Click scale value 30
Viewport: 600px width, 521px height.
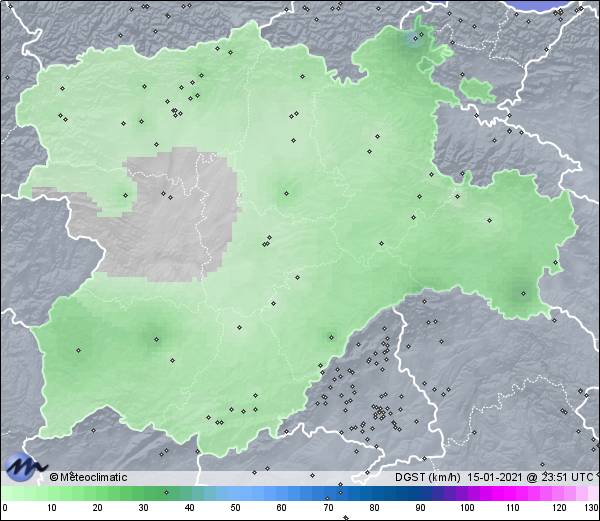(x=143, y=508)
